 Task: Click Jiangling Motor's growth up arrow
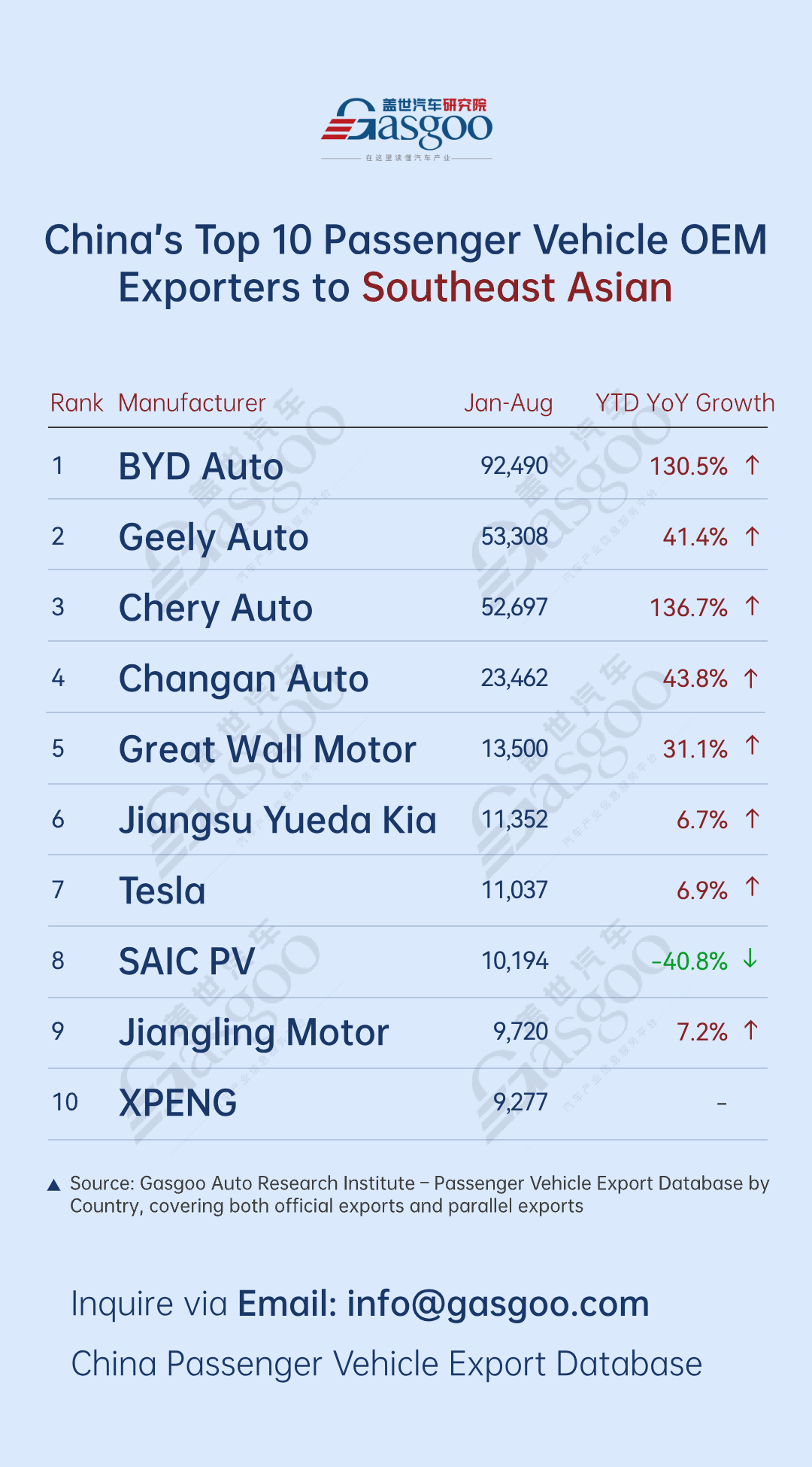(x=750, y=1030)
